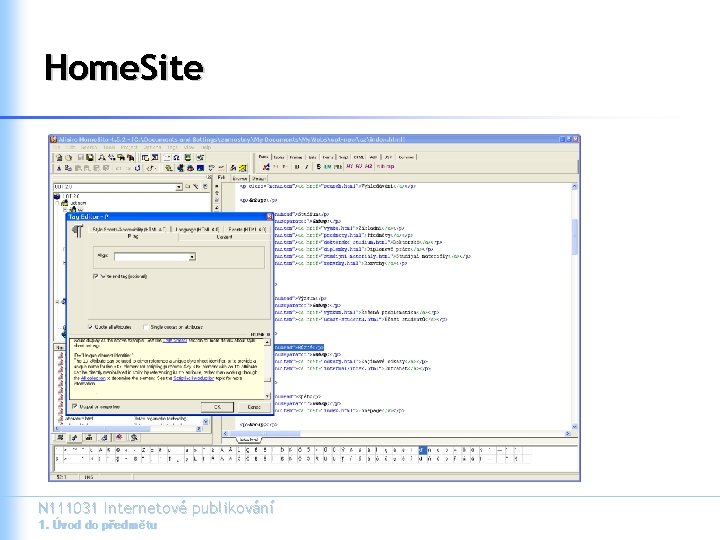Click the special characters omega toolbar icon
The width and height of the screenshot is (720, 540).
(x=176, y=158)
